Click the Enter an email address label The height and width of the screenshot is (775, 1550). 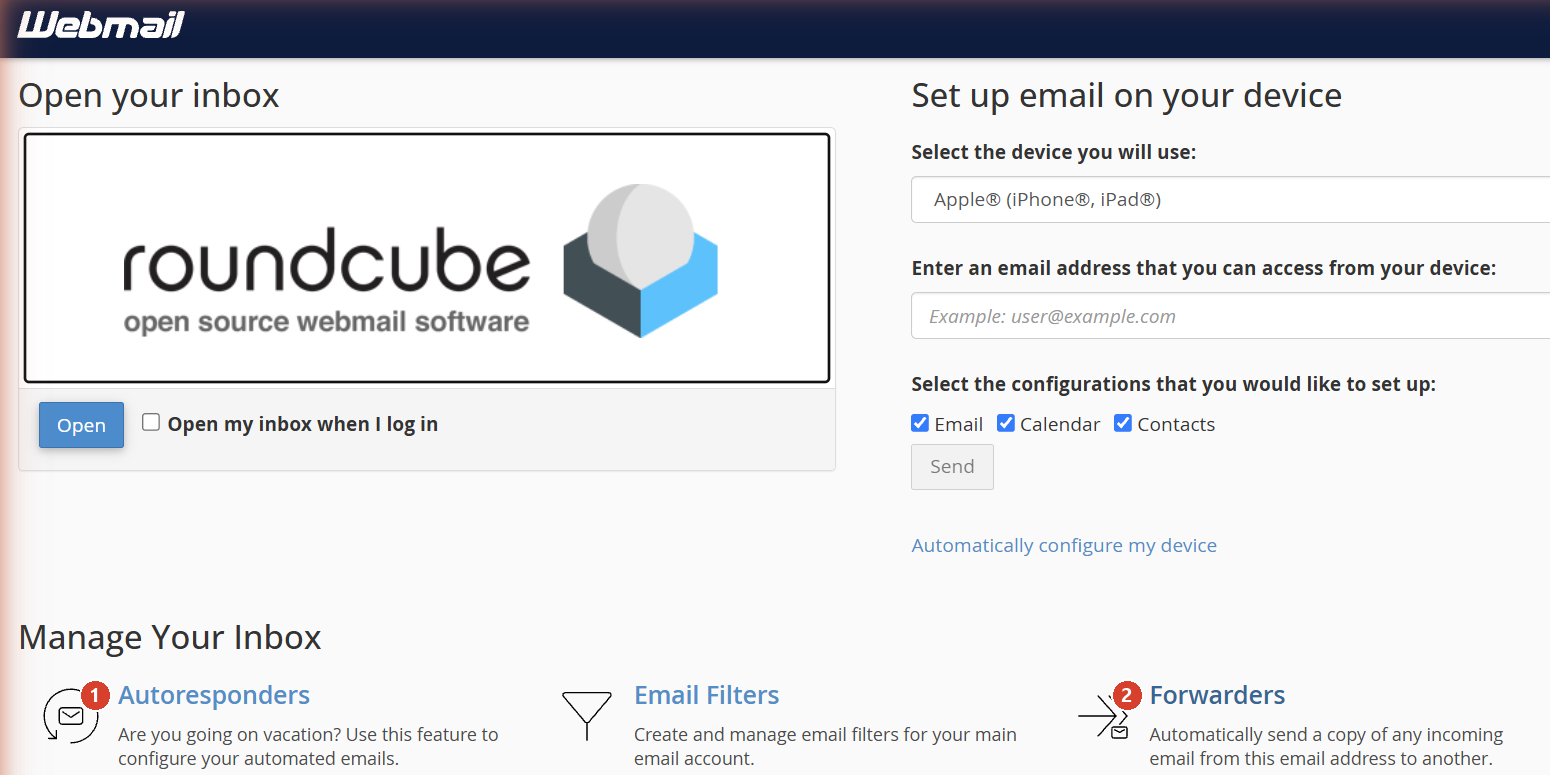1204,268
